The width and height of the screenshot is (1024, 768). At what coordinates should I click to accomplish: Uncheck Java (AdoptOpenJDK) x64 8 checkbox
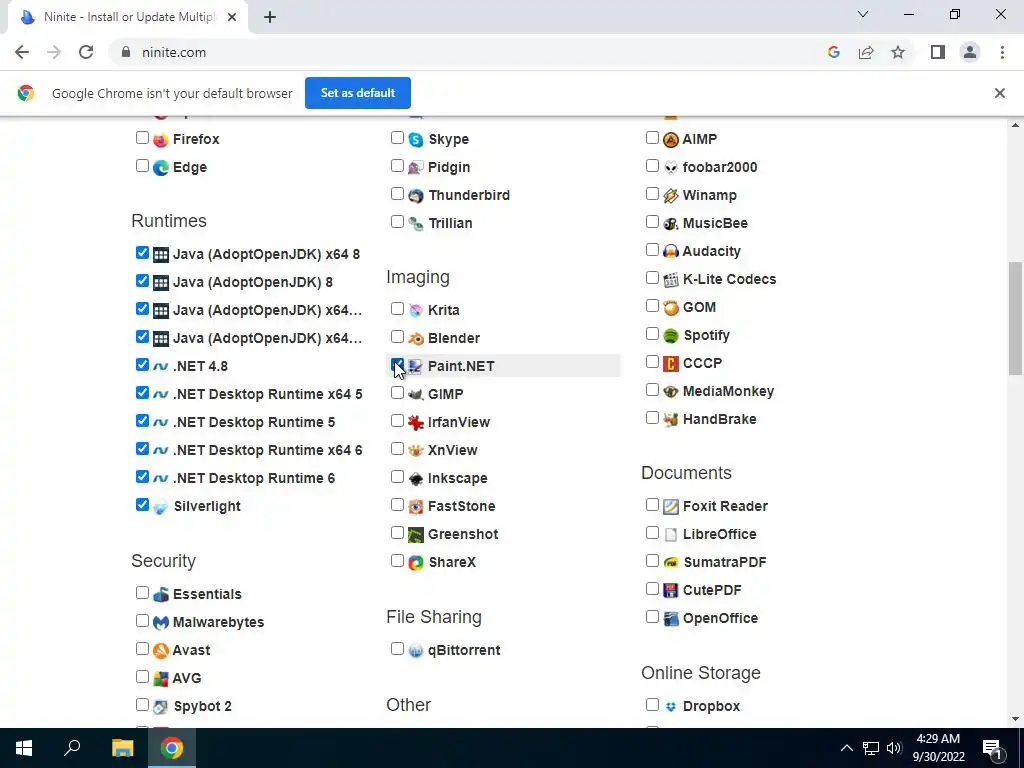point(142,253)
